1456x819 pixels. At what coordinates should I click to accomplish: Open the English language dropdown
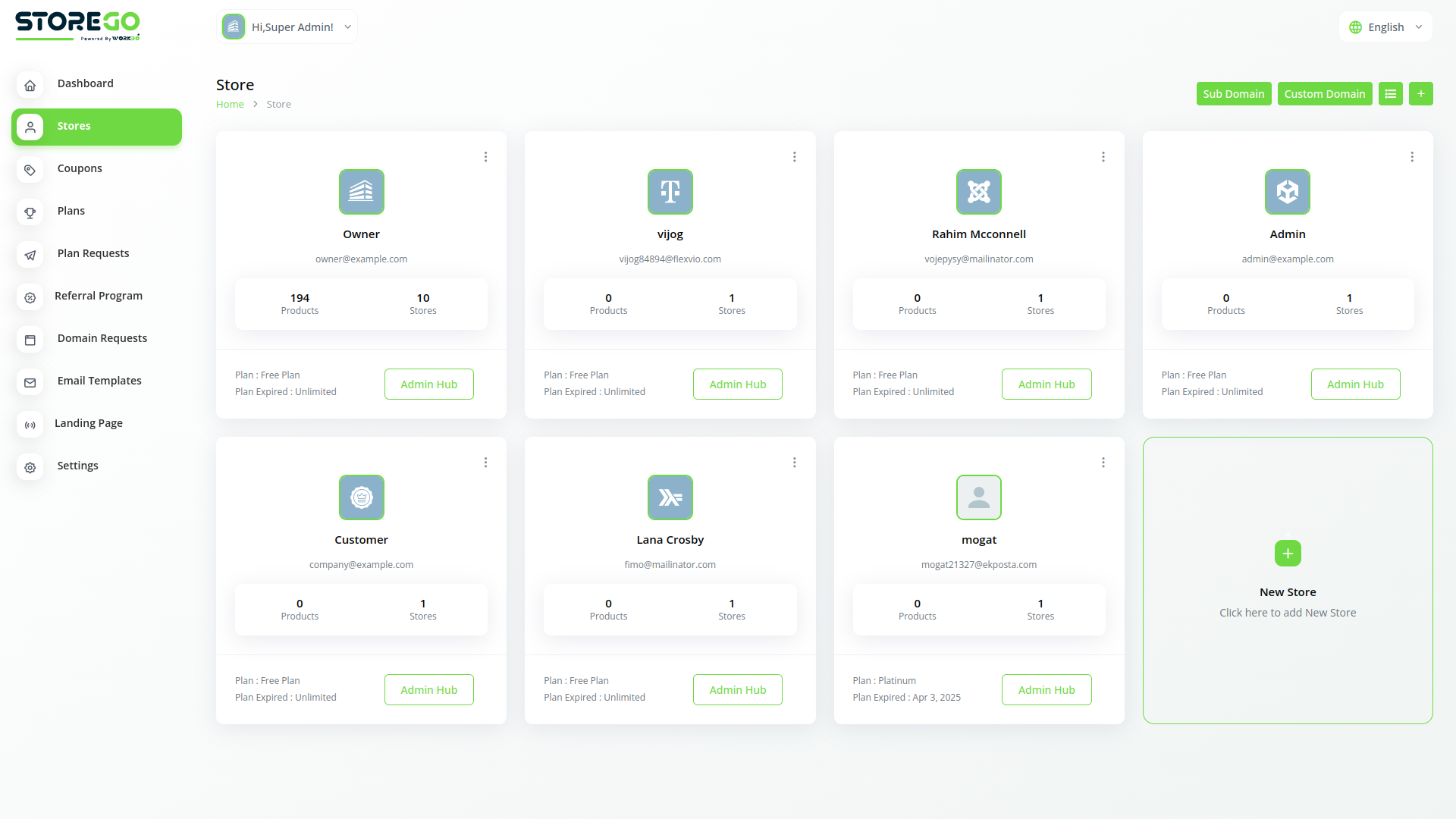pyautogui.click(x=1385, y=27)
